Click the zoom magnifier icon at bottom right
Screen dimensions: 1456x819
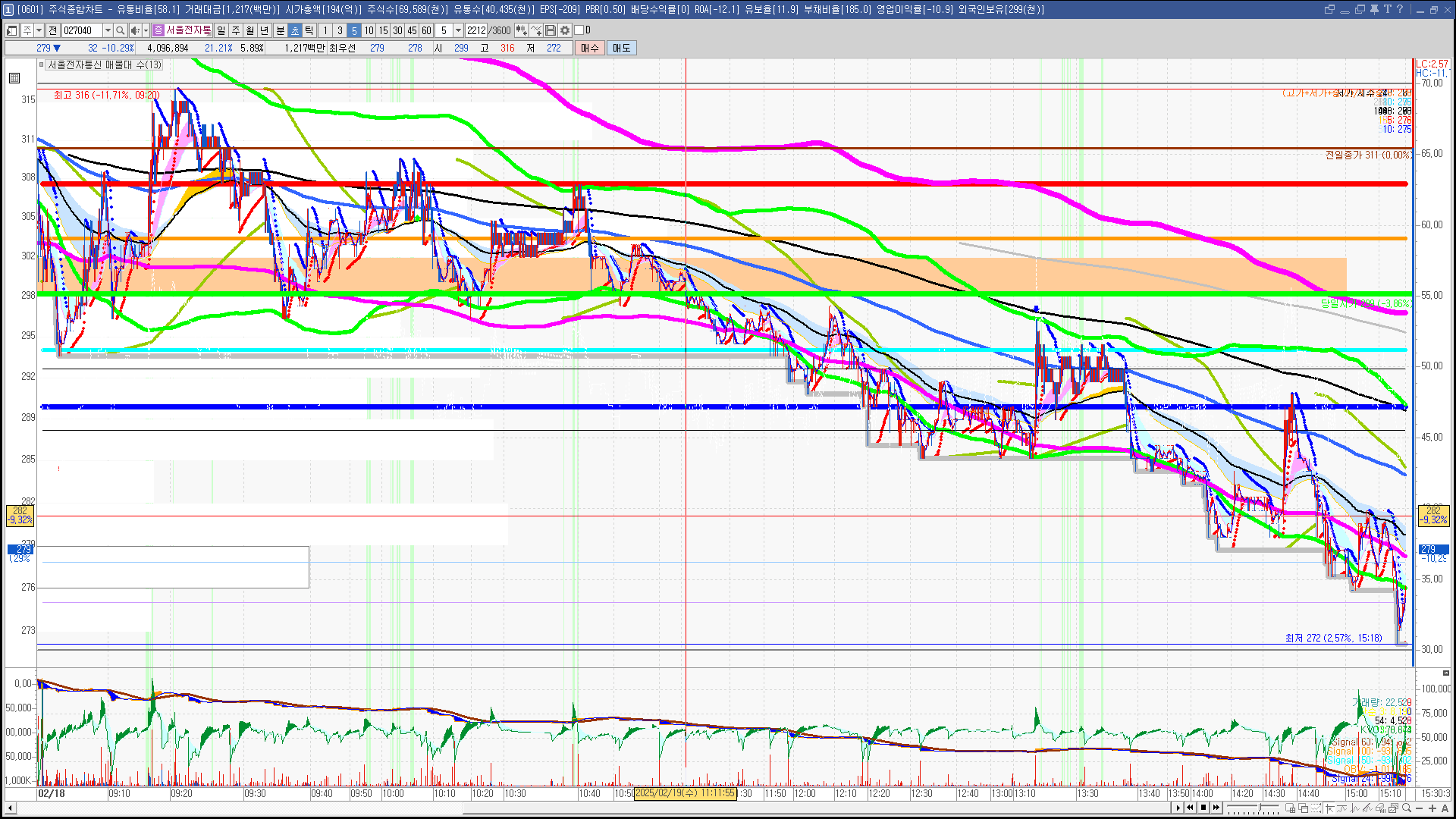[1407, 808]
